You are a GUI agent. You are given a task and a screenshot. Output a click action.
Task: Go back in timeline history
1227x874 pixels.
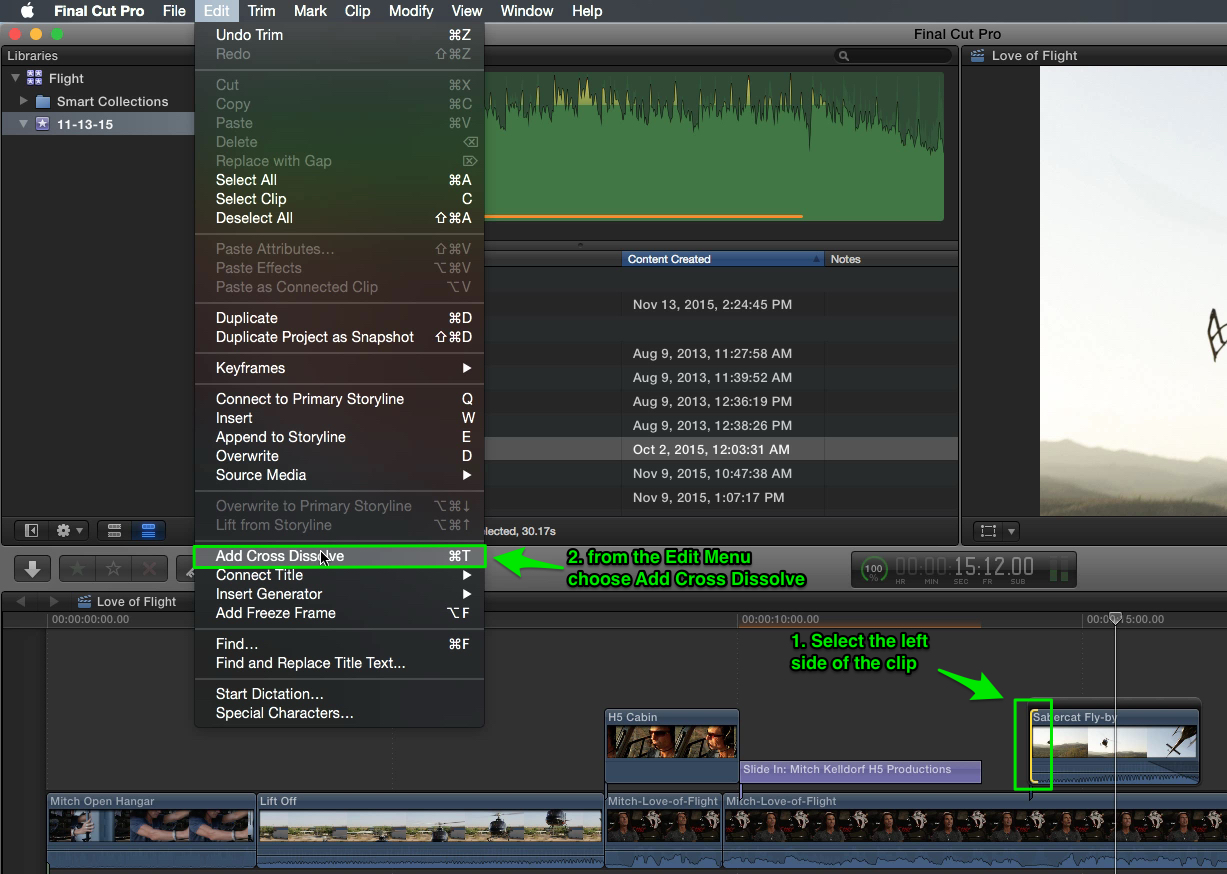click(x=22, y=602)
